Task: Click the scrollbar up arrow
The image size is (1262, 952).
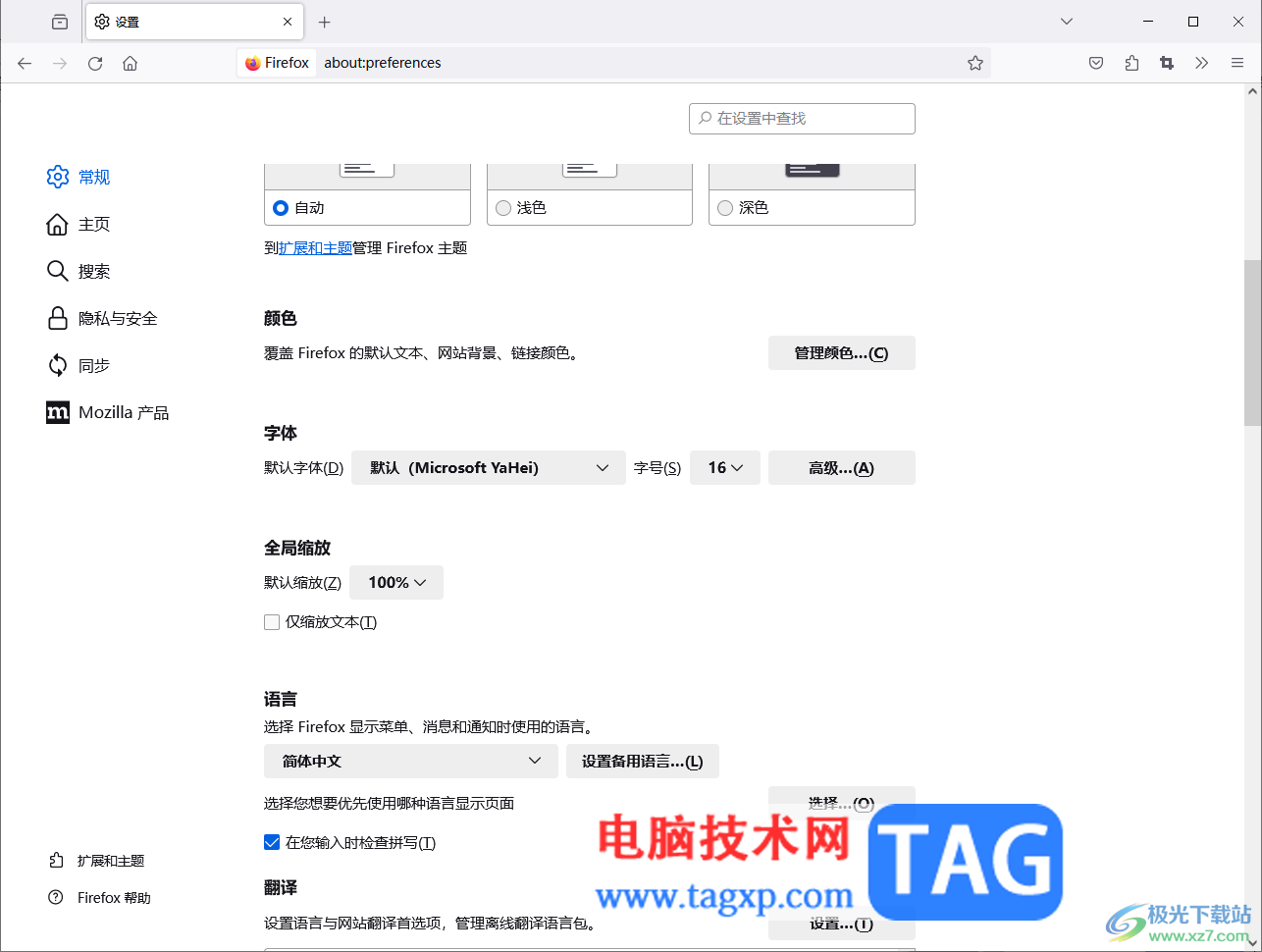Action: pos(1253,92)
